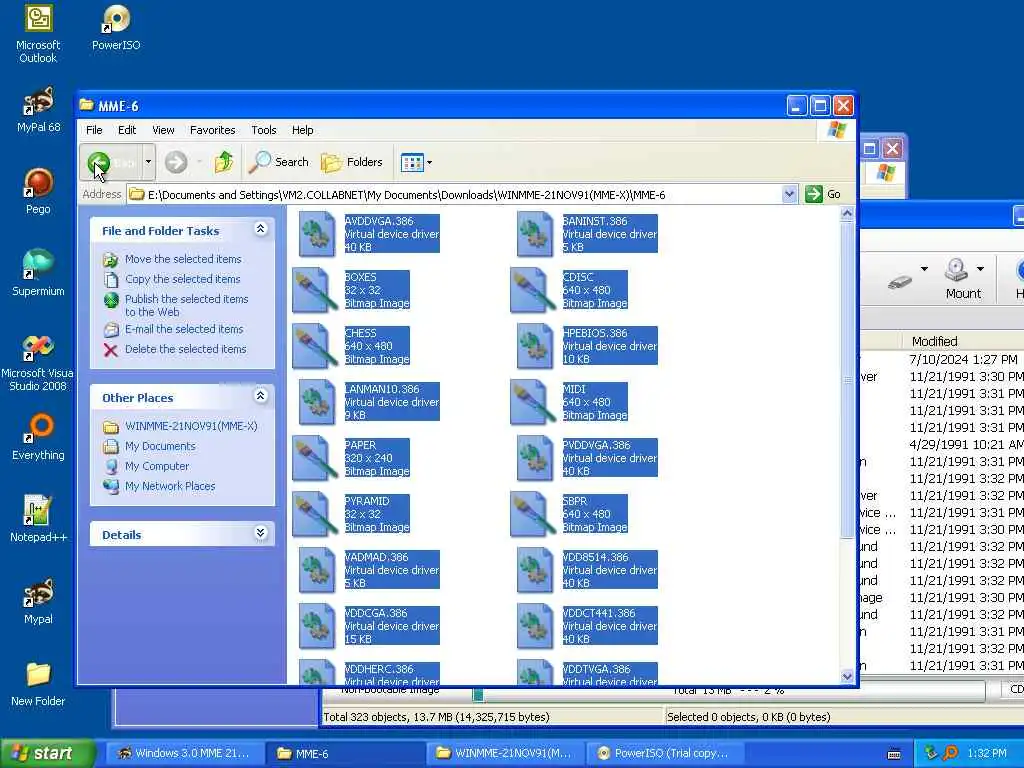Select the LANMAN10.386 file icon

coord(316,402)
